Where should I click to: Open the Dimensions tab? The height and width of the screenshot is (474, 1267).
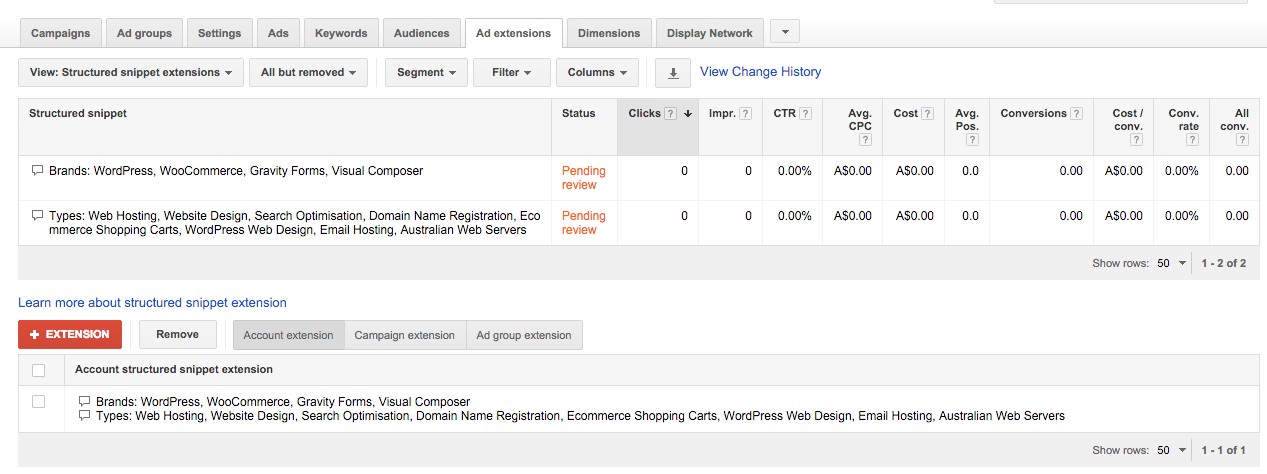pos(609,33)
